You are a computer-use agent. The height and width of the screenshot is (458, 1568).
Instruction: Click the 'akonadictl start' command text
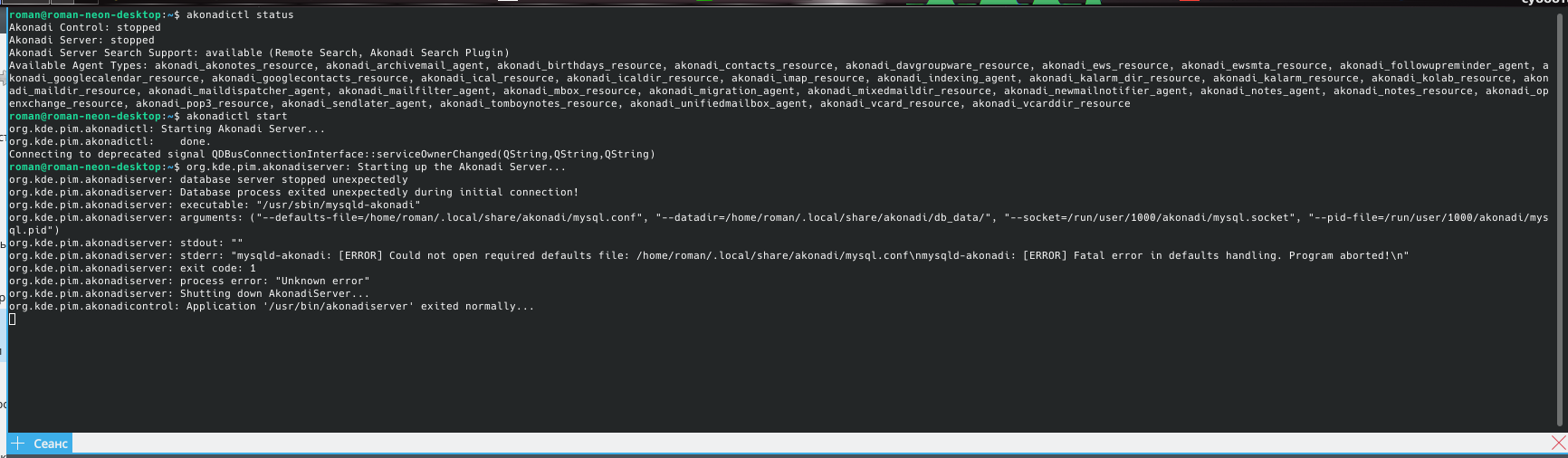(236, 117)
